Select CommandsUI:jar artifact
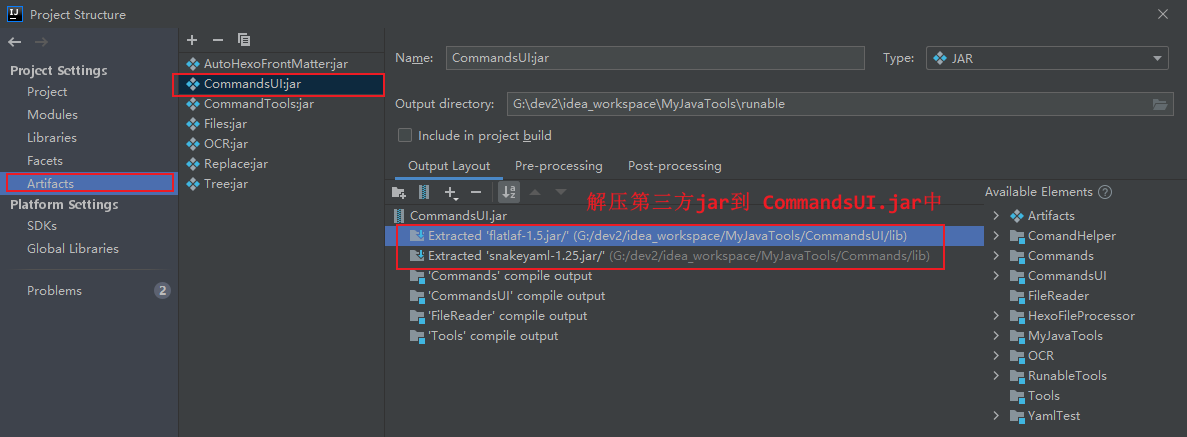The width and height of the screenshot is (1187, 437). (x=280, y=84)
